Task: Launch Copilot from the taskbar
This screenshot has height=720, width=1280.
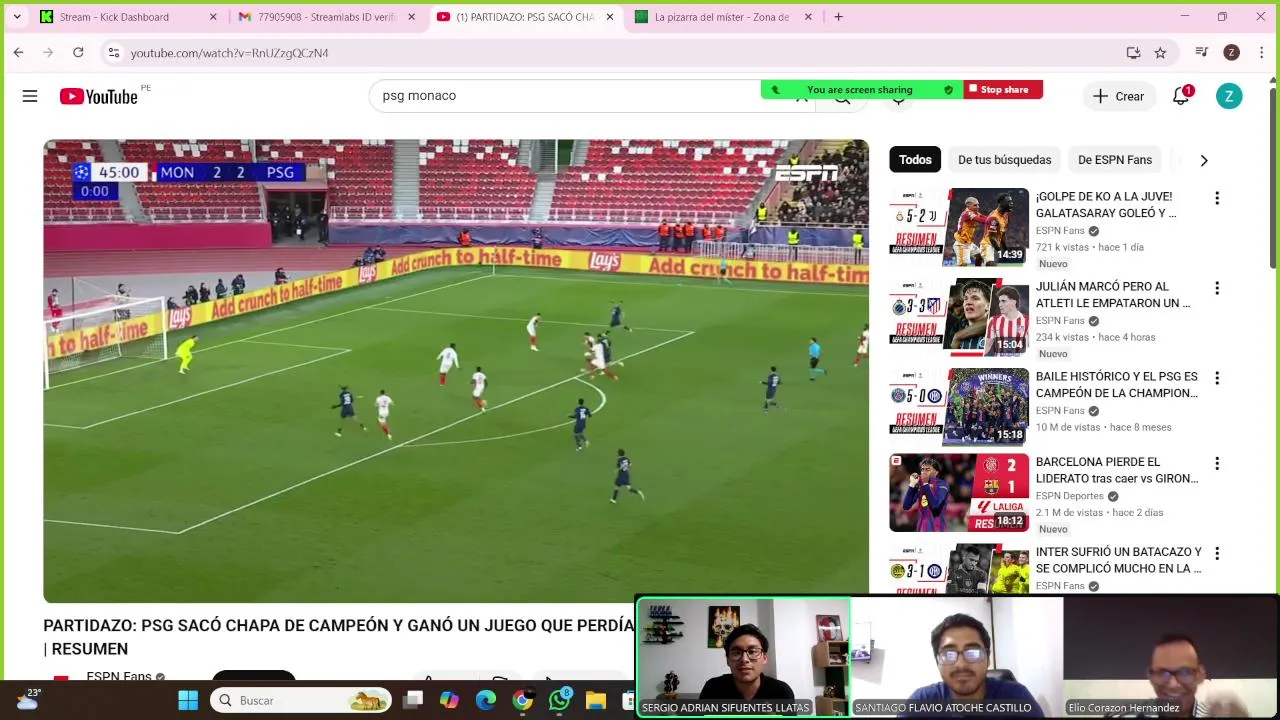Action: pos(449,700)
